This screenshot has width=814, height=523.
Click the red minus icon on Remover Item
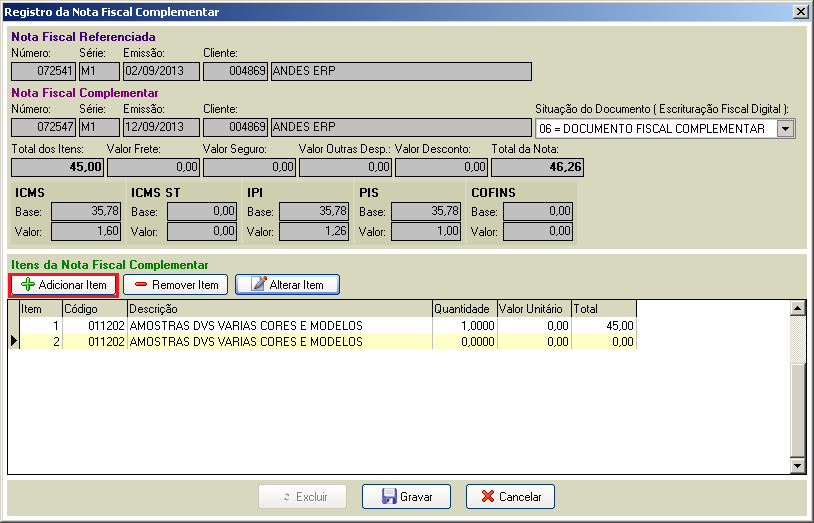141,285
